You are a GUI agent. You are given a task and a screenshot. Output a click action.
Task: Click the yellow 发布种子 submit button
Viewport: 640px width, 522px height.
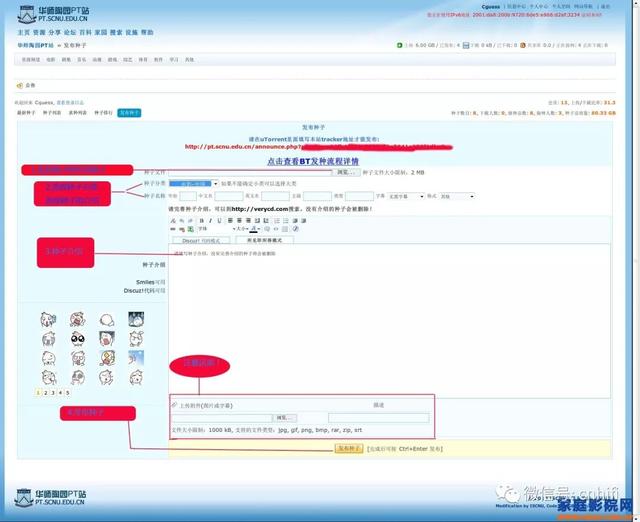pyautogui.click(x=349, y=449)
